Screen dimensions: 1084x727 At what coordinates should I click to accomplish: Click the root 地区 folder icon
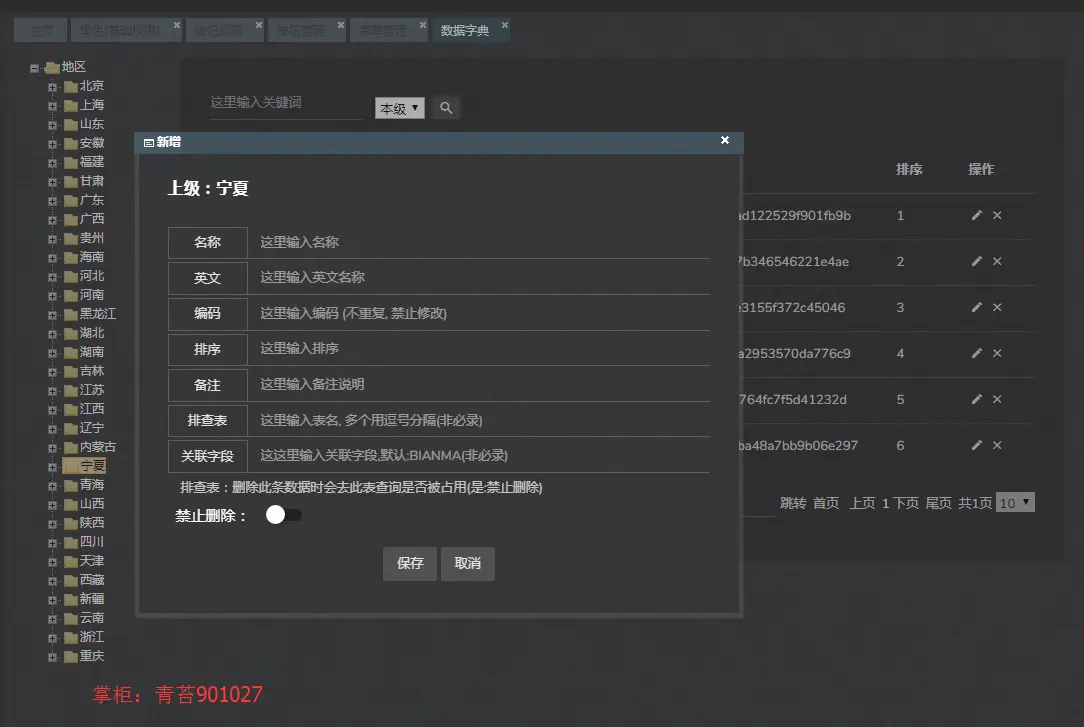[x=52, y=68]
